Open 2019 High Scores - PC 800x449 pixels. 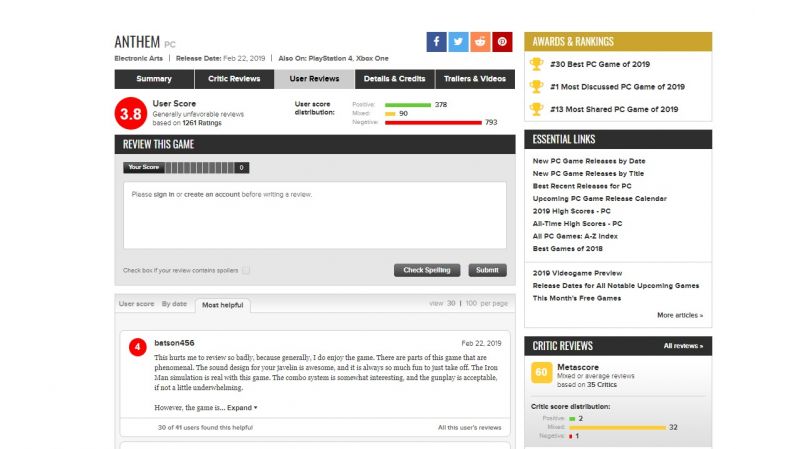click(571, 211)
